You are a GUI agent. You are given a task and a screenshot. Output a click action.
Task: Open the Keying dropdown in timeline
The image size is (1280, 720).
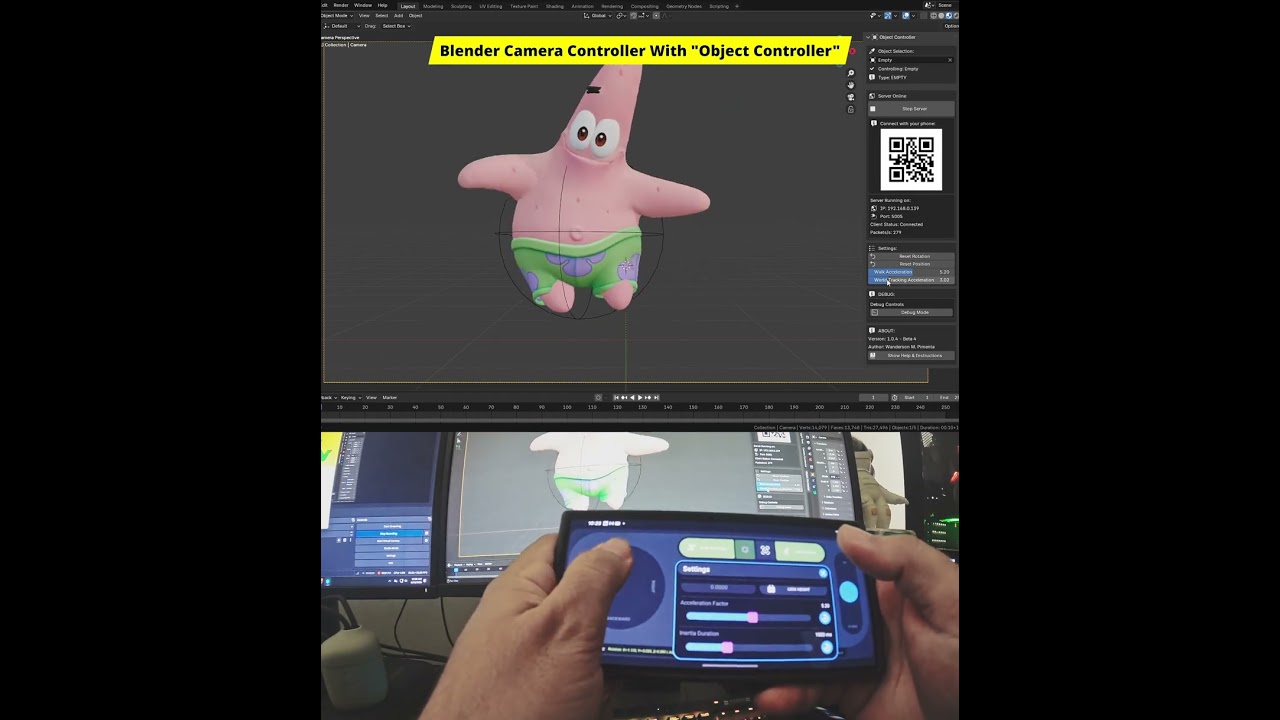(350, 397)
